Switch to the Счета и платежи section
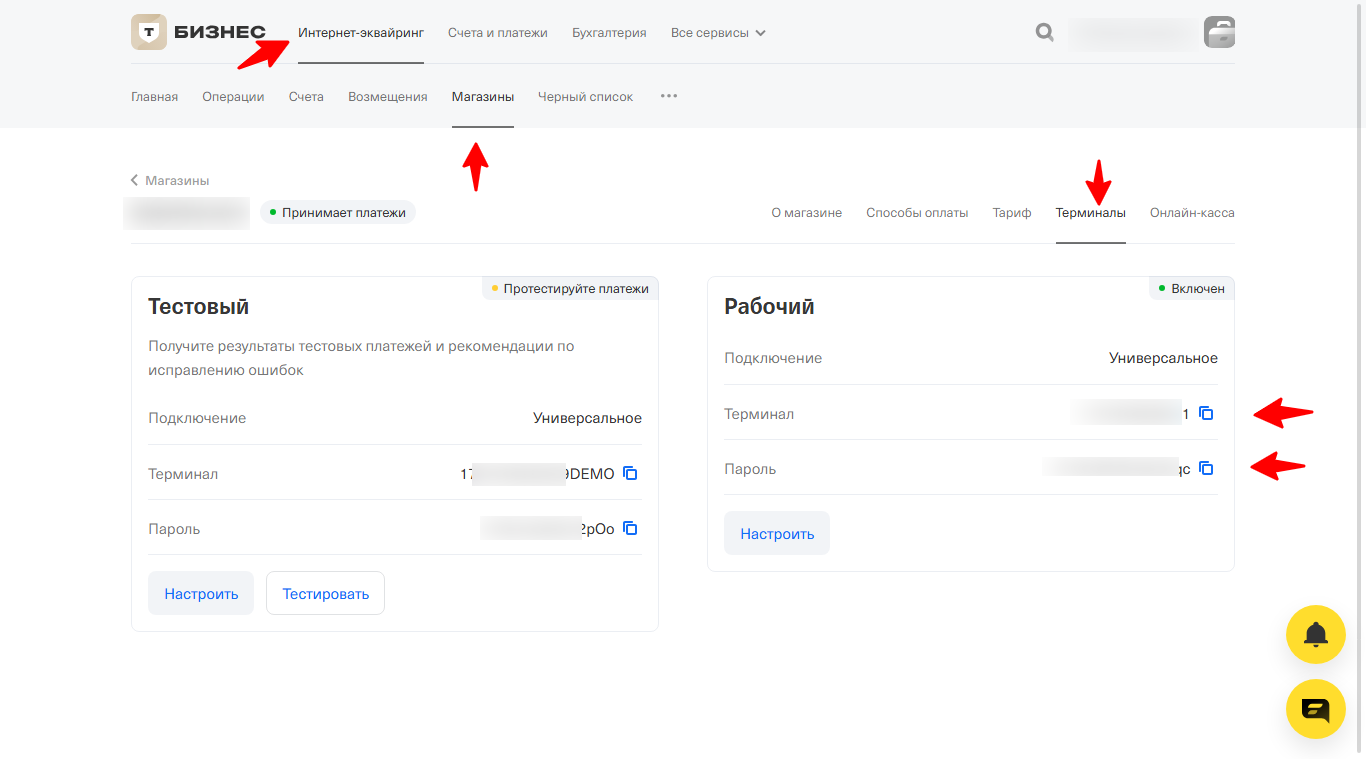1366x760 pixels. pyautogui.click(x=497, y=33)
